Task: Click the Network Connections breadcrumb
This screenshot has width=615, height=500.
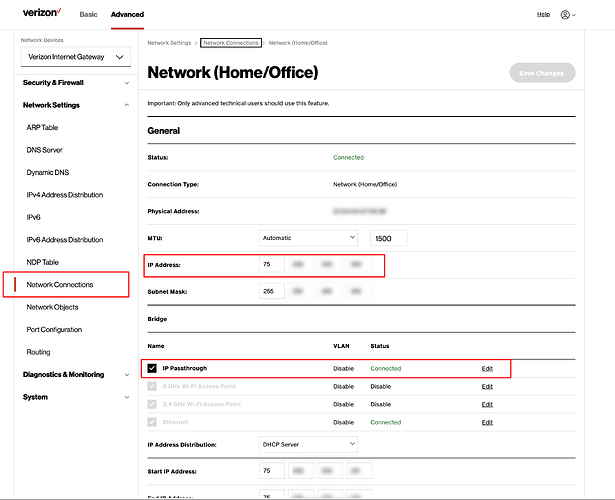Action: point(231,43)
